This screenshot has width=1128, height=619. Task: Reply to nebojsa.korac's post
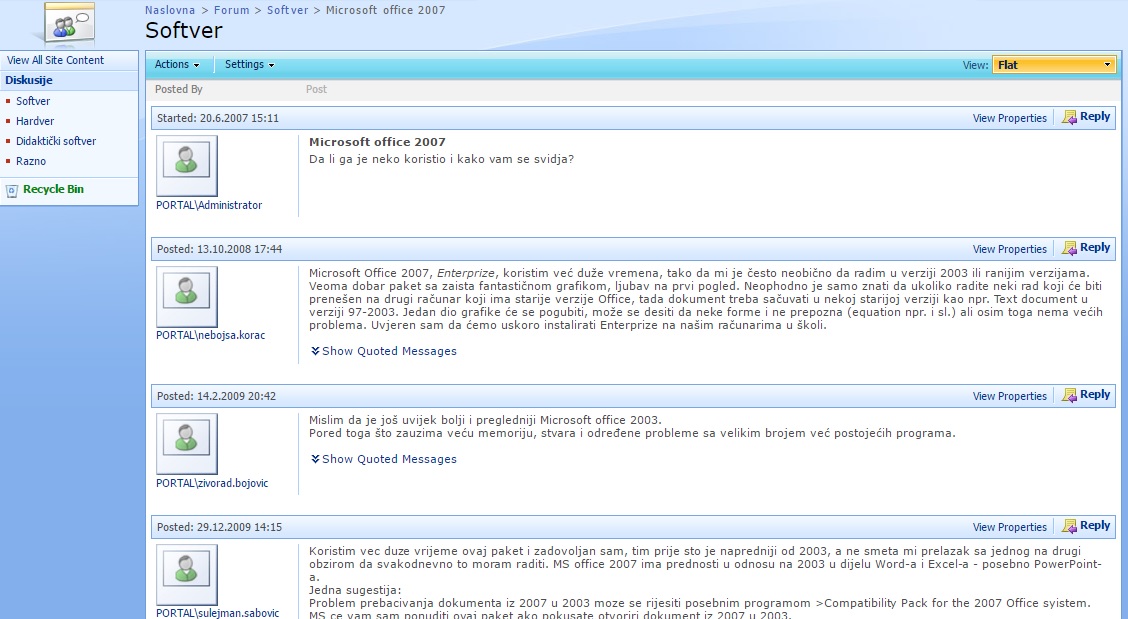tap(1095, 248)
